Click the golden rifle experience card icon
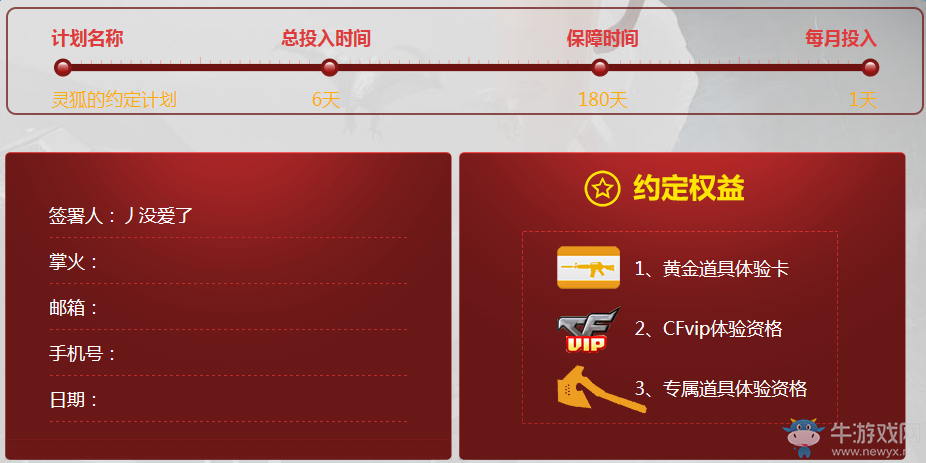Viewport: 926px width, 463px height. tap(588, 268)
